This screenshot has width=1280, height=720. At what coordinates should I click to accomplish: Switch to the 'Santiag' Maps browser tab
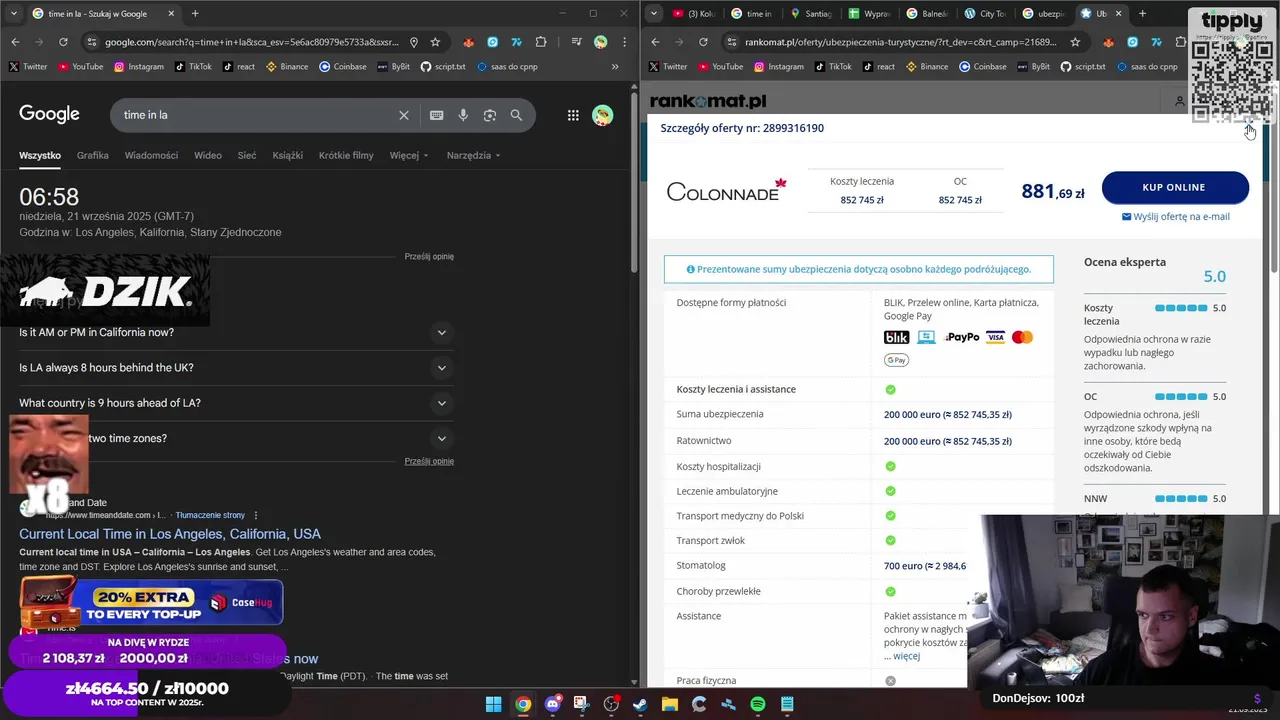(811, 13)
